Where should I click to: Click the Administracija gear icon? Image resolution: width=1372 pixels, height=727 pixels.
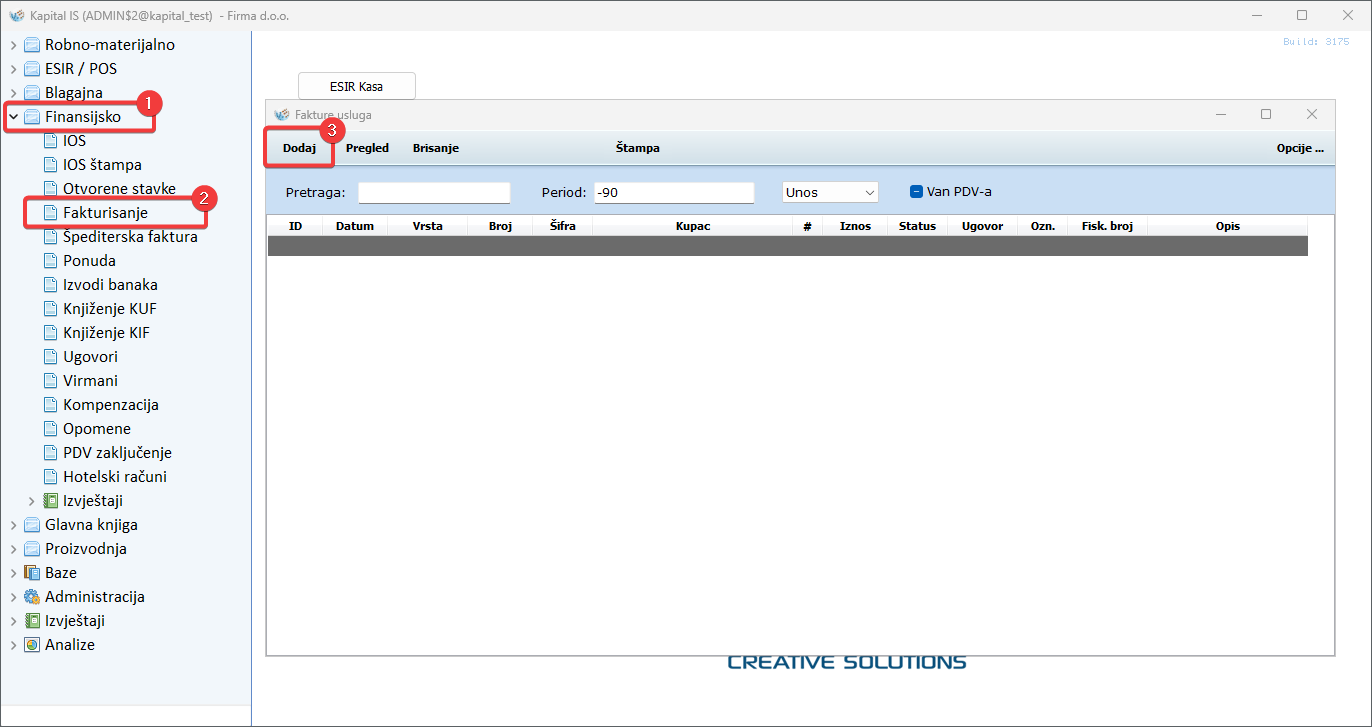(32, 597)
